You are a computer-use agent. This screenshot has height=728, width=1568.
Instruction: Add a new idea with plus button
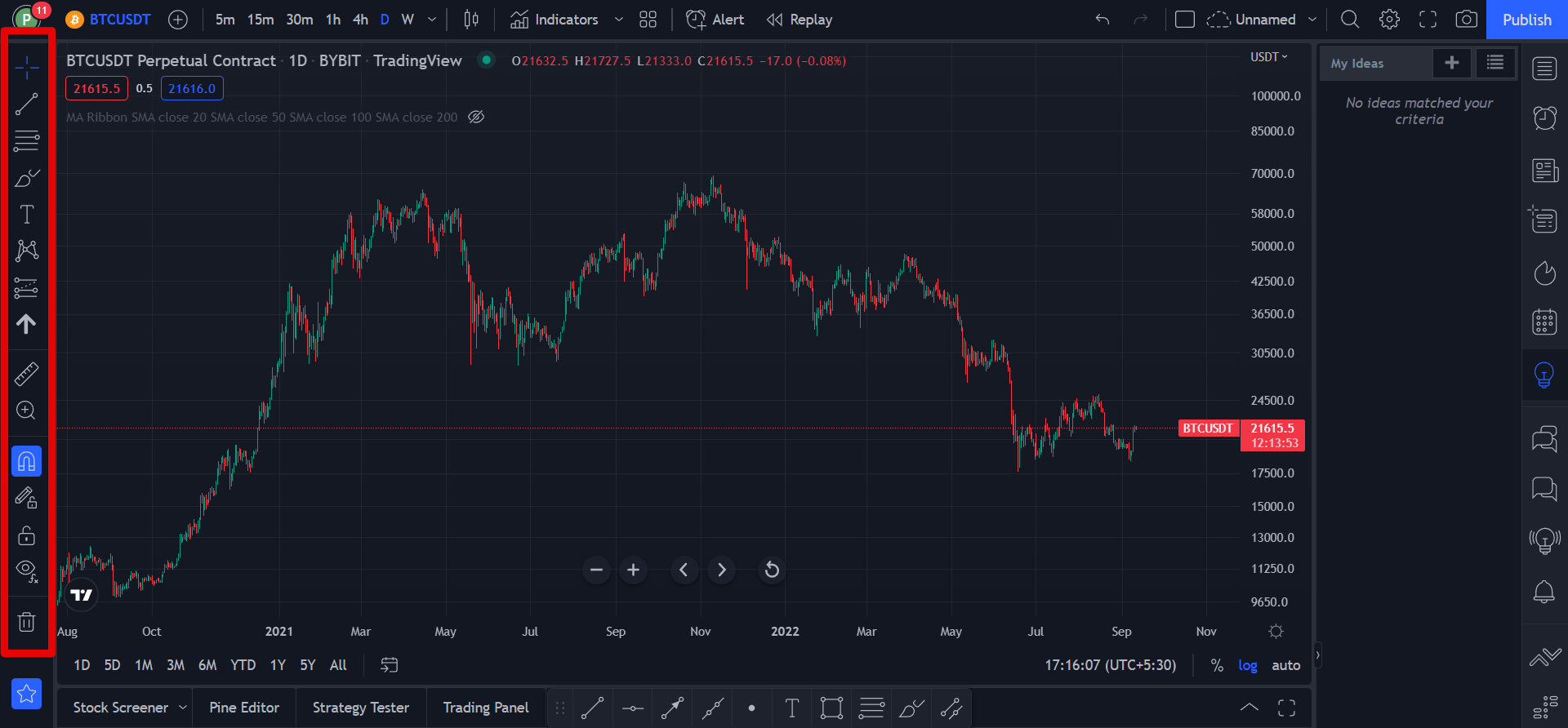(x=1452, y=63)
